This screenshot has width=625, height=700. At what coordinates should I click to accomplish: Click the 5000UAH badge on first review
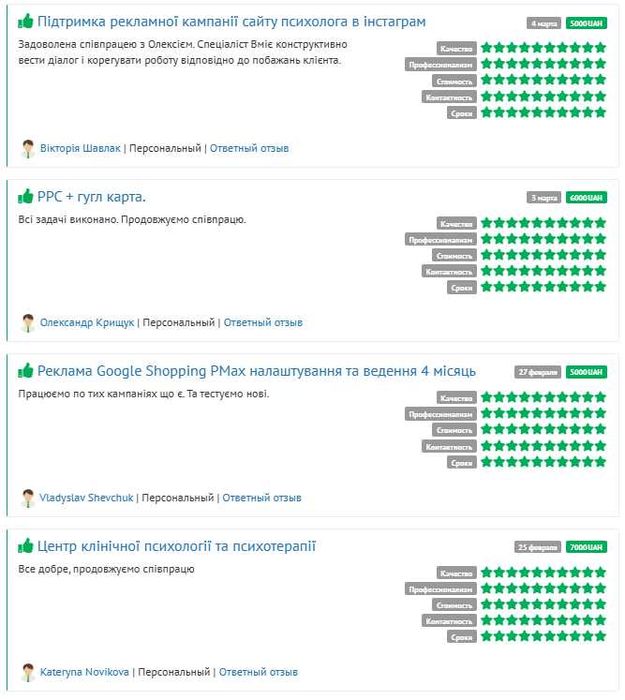pos(586,23)
